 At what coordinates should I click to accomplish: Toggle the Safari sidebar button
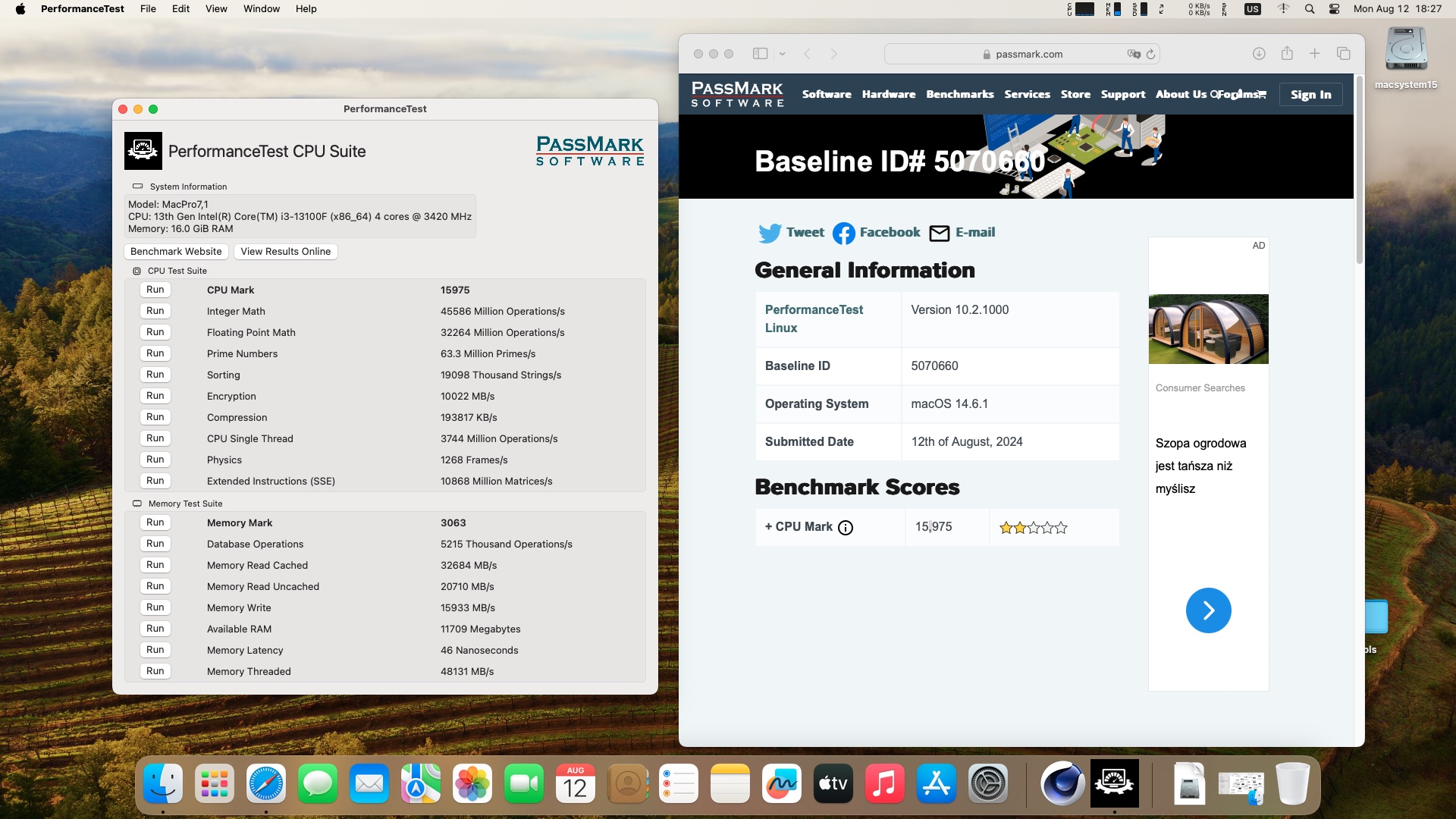760,54
